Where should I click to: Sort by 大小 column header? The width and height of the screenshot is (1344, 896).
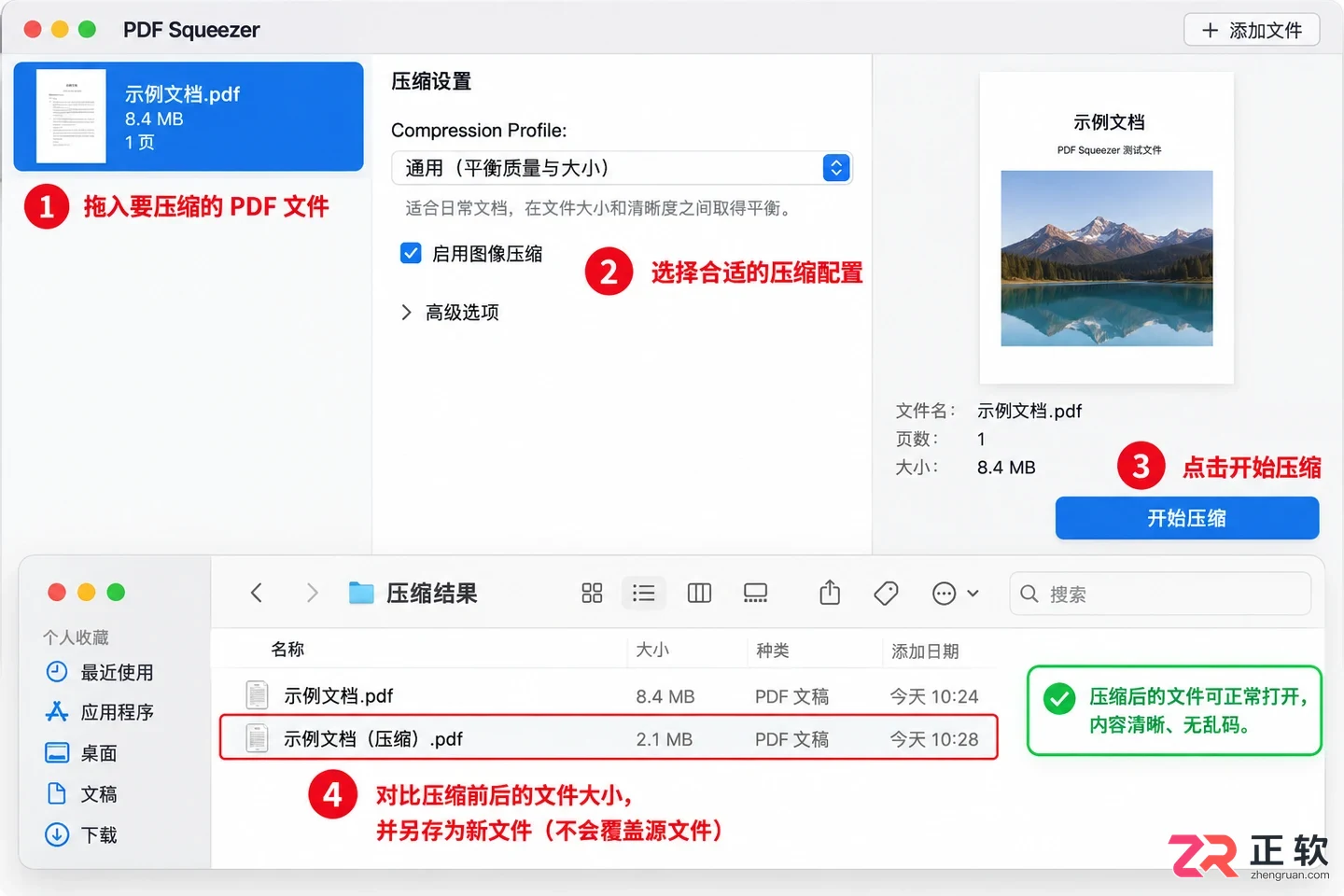click(652, 650)
